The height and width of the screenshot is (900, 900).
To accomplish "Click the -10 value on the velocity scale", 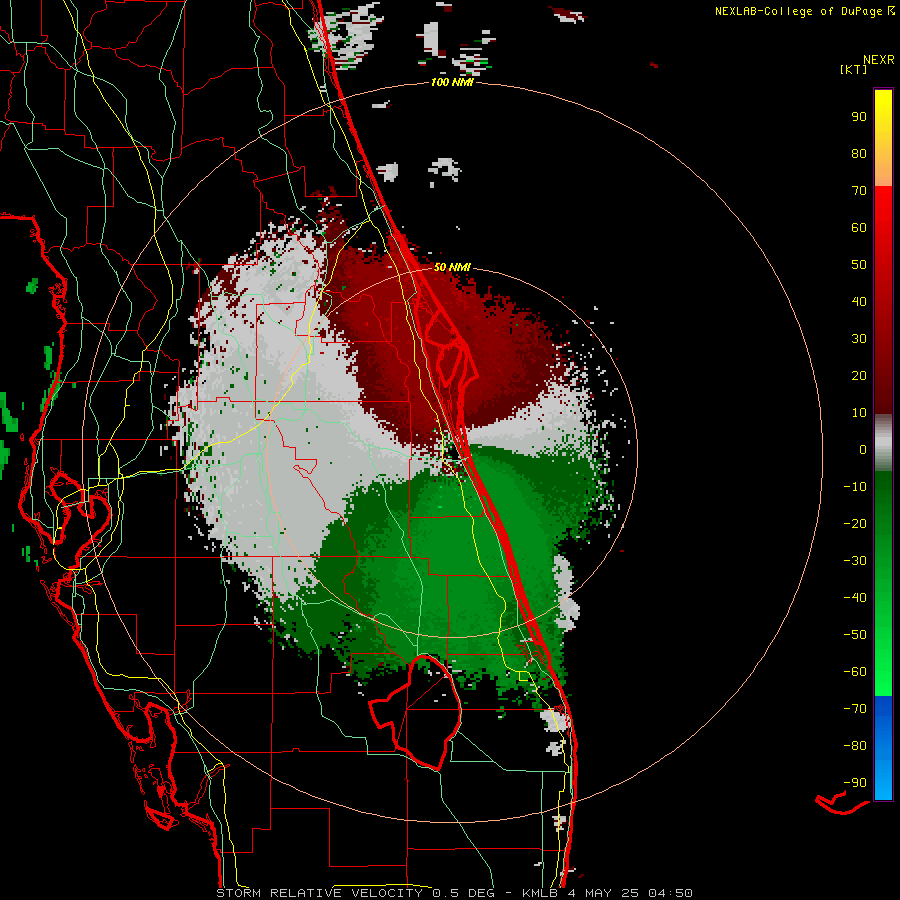I will (x=855, y=487).
